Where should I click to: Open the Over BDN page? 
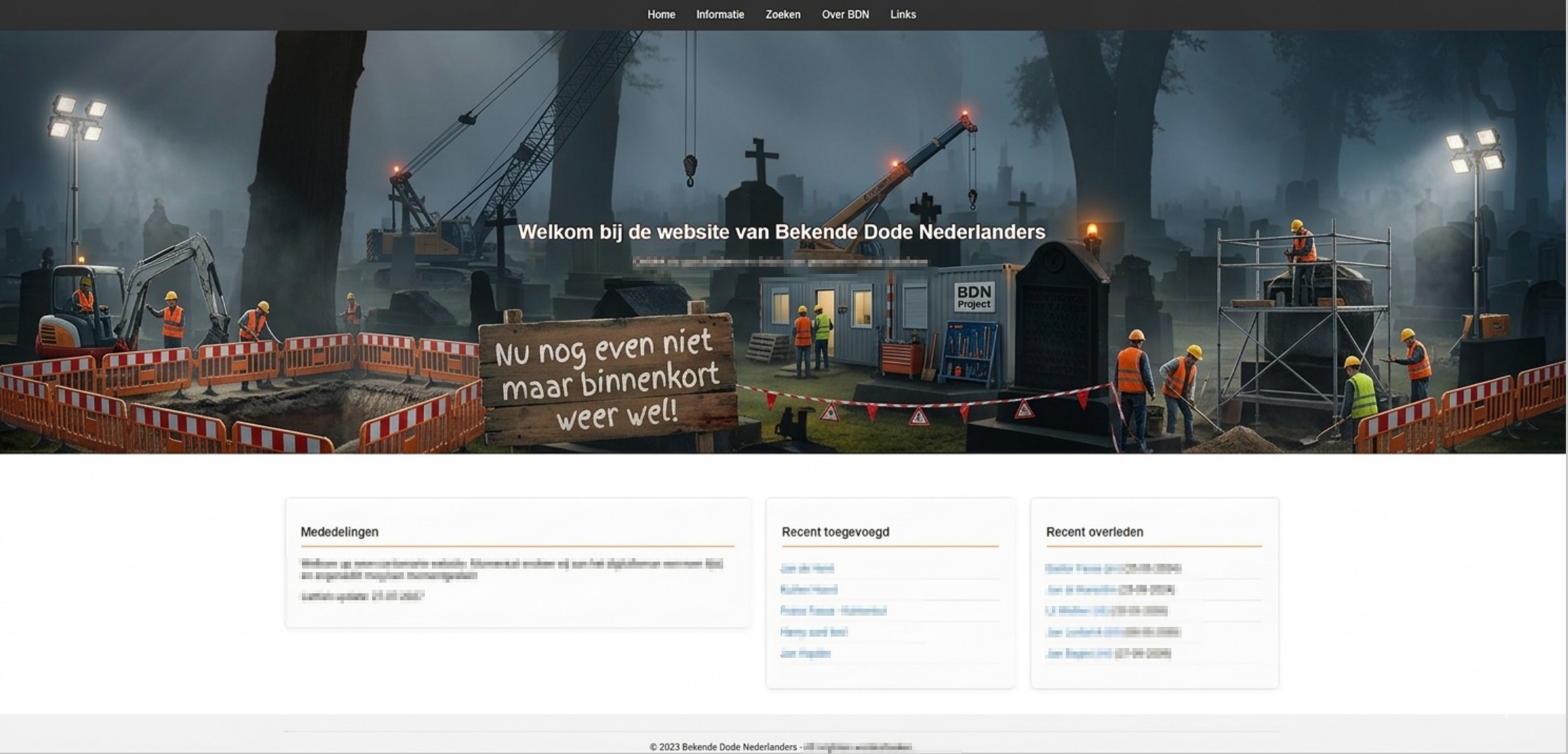(x=845, y=14)
